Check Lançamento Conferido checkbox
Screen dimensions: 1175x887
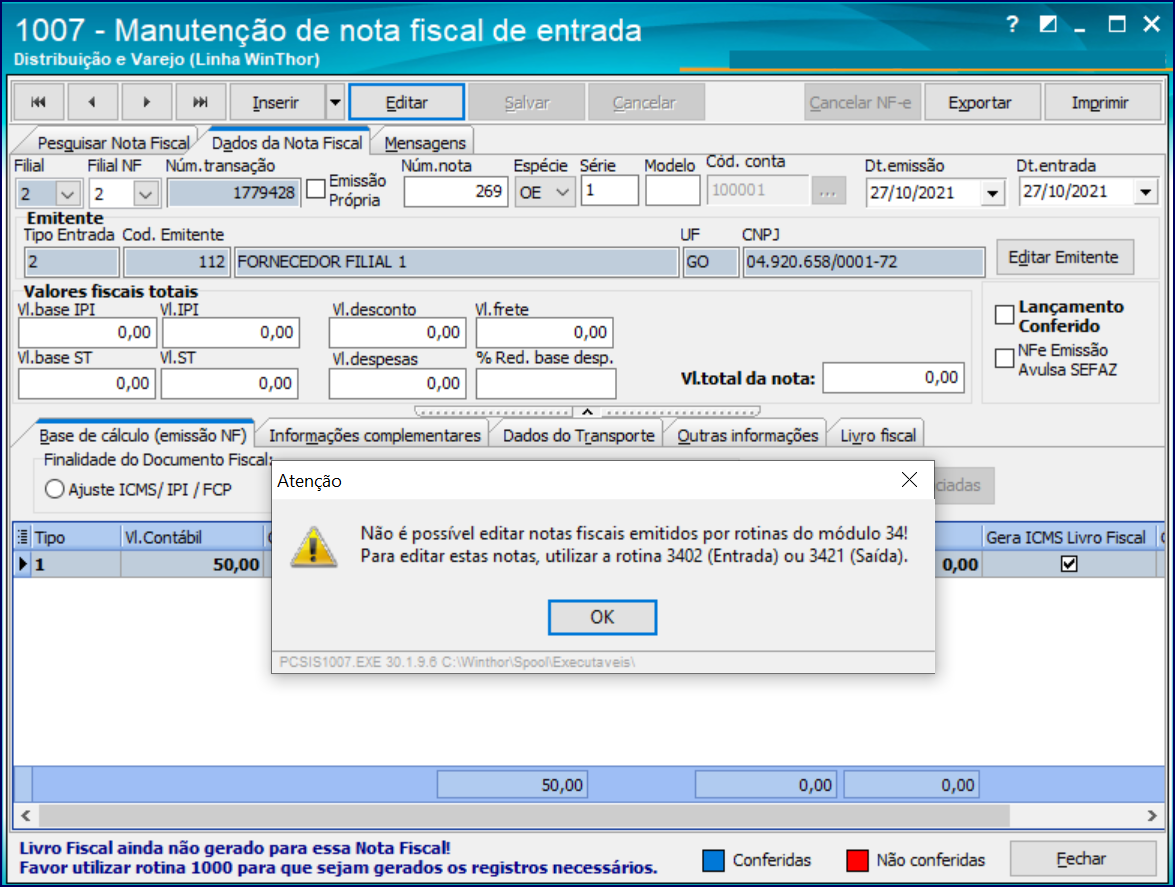click(x=1004, y=315)
